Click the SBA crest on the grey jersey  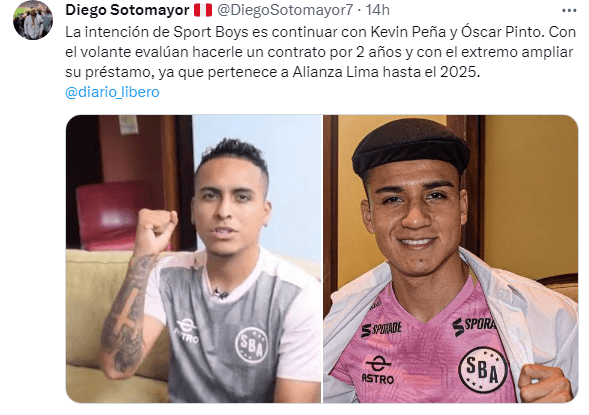click(x=251, y=345)
